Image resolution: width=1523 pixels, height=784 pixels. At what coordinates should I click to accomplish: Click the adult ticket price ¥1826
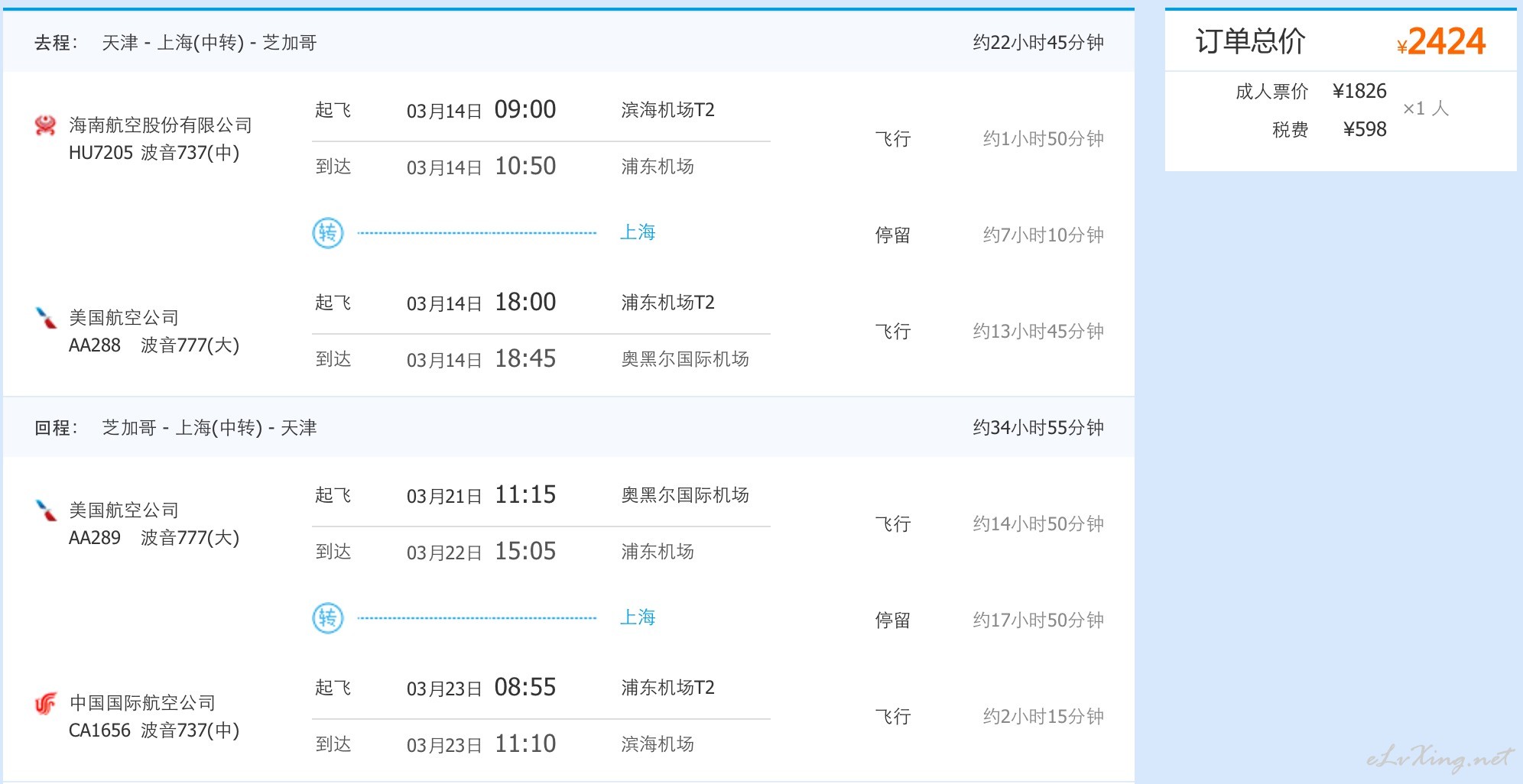(x=1359, y=91)
